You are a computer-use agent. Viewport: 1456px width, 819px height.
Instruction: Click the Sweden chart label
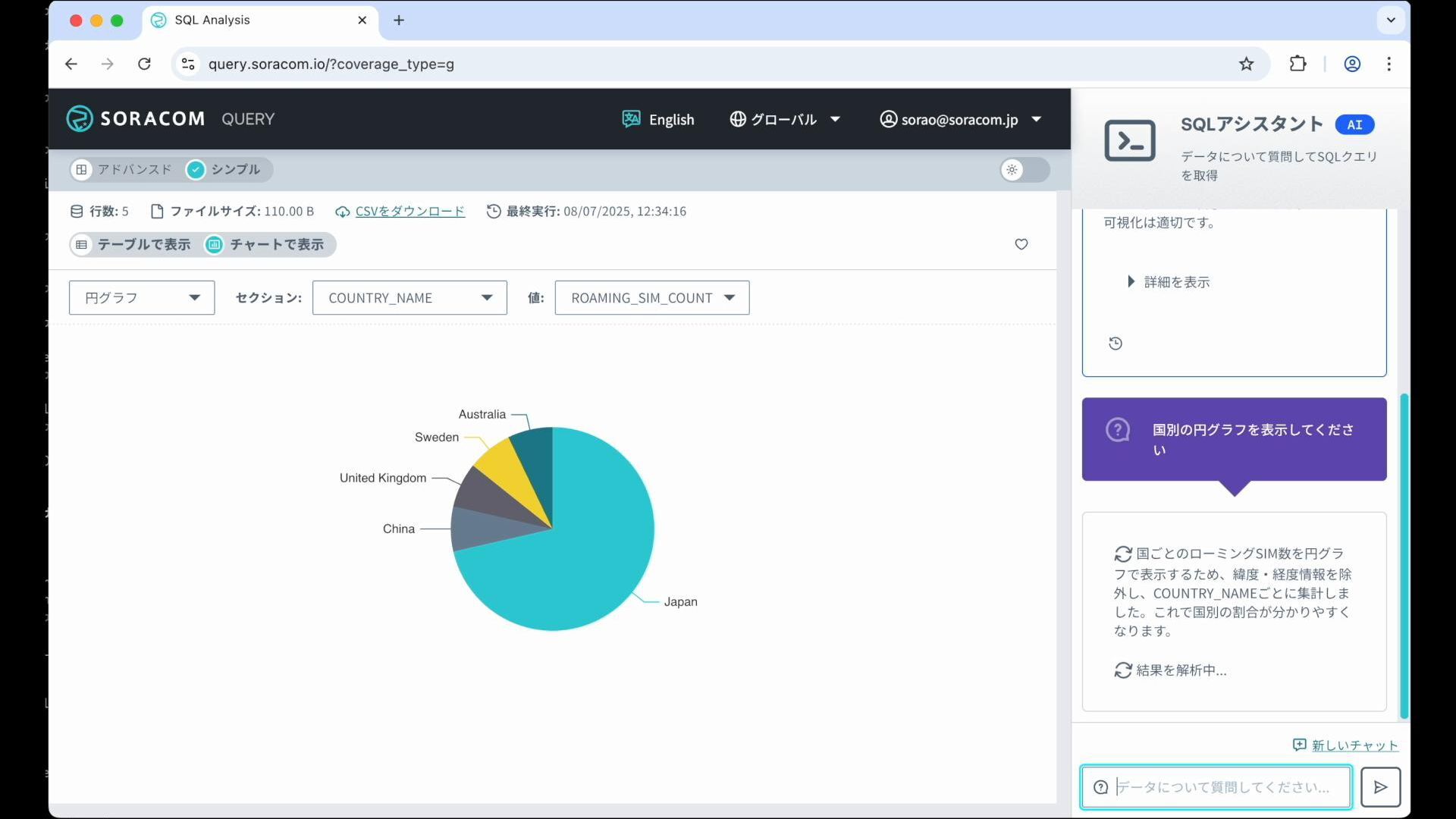436,437
